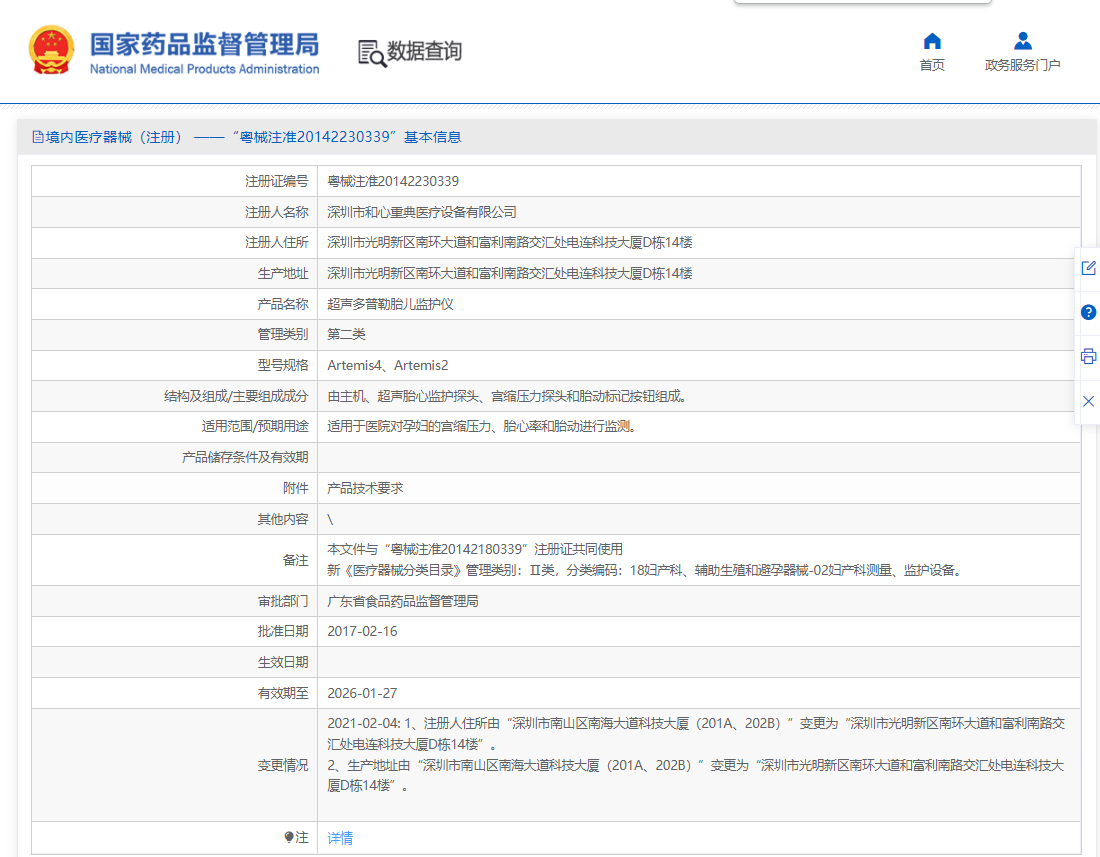Open the 详情 link
The height and width of the screenshot is (857, 1100).
coord(340,837)
